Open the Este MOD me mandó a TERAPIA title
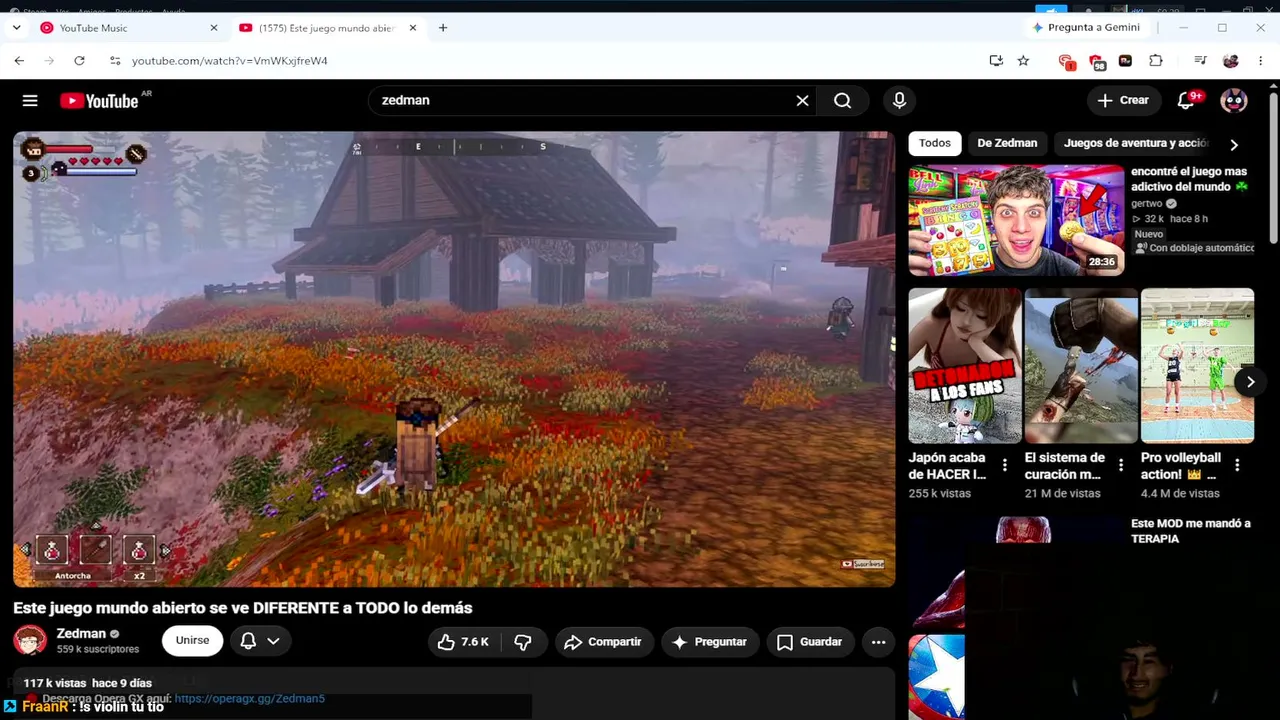The height and width of the screenshot is (720, 1280). 1190,531
